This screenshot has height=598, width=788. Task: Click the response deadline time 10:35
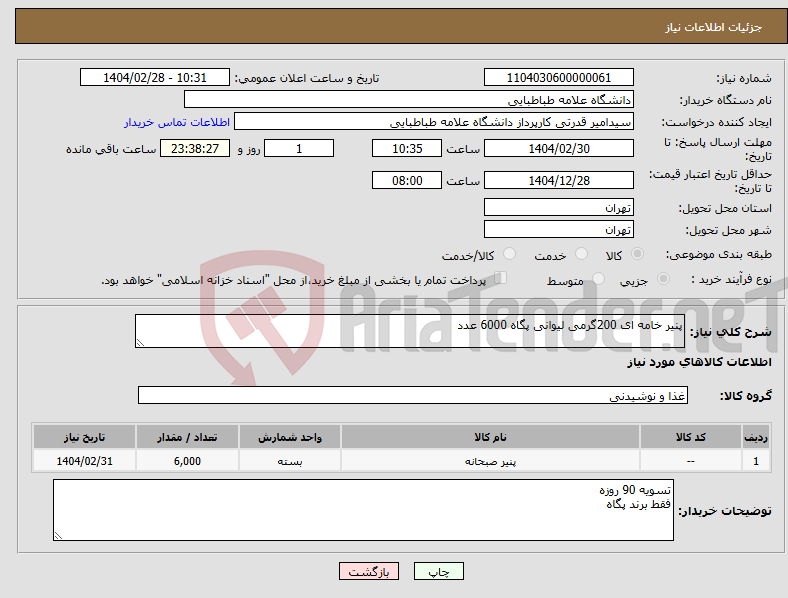coord(407,148)
